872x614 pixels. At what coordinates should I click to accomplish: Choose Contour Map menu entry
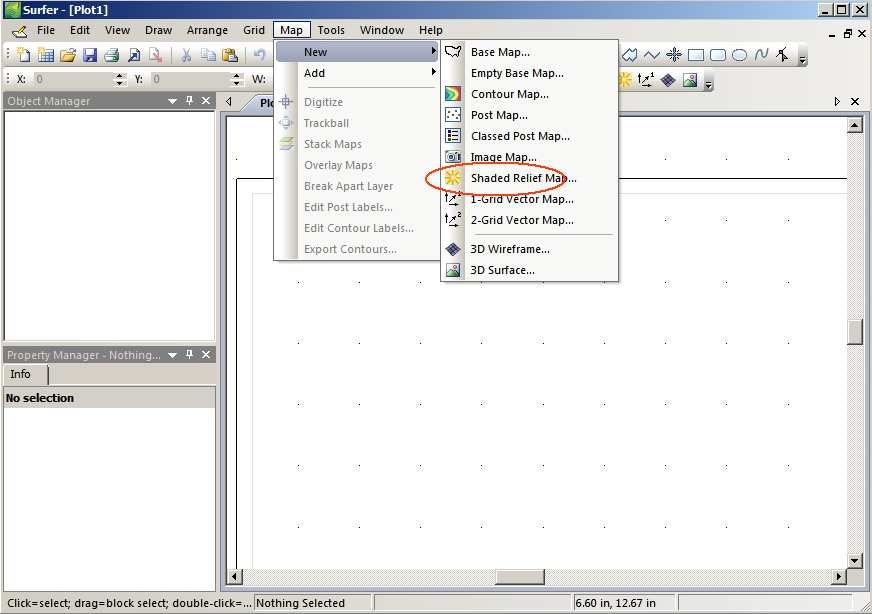click(529, 94)
